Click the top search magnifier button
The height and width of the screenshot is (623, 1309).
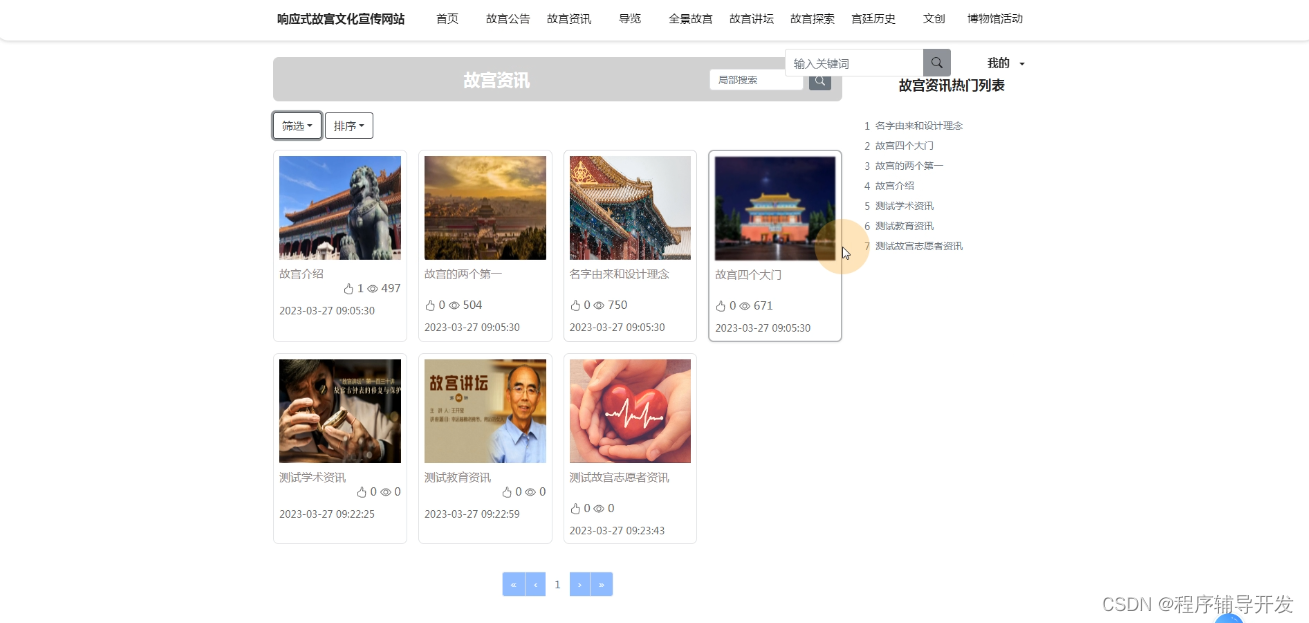(x=937, y=63)
